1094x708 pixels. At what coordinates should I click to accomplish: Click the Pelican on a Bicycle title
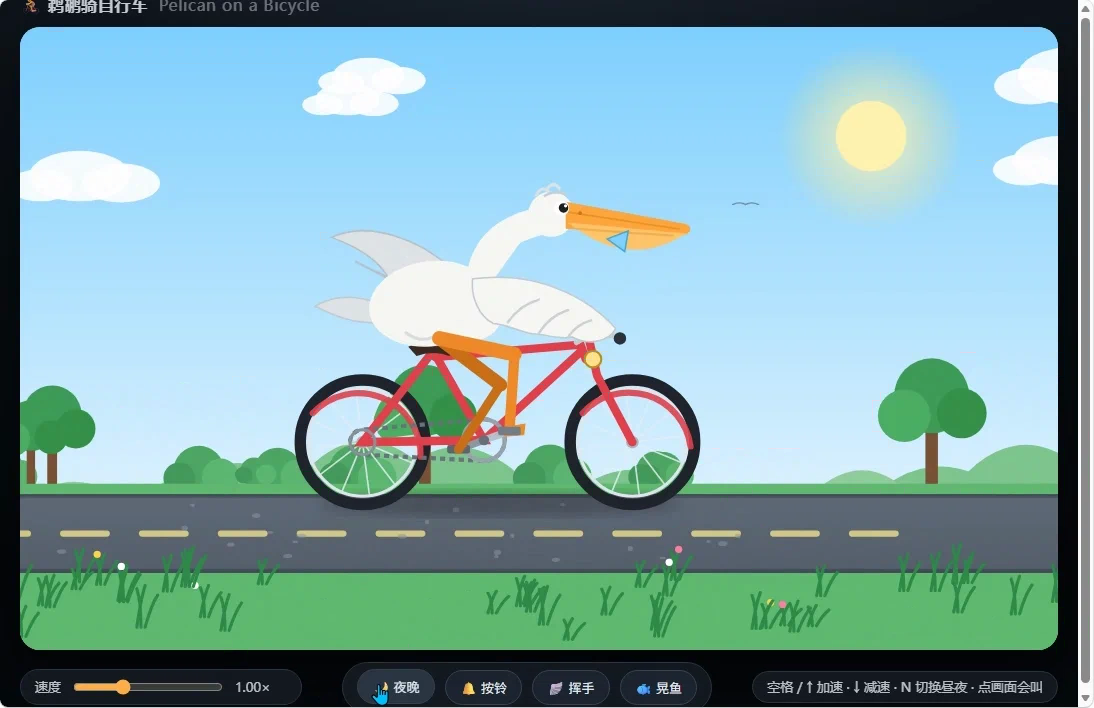(x=239, y=6)
